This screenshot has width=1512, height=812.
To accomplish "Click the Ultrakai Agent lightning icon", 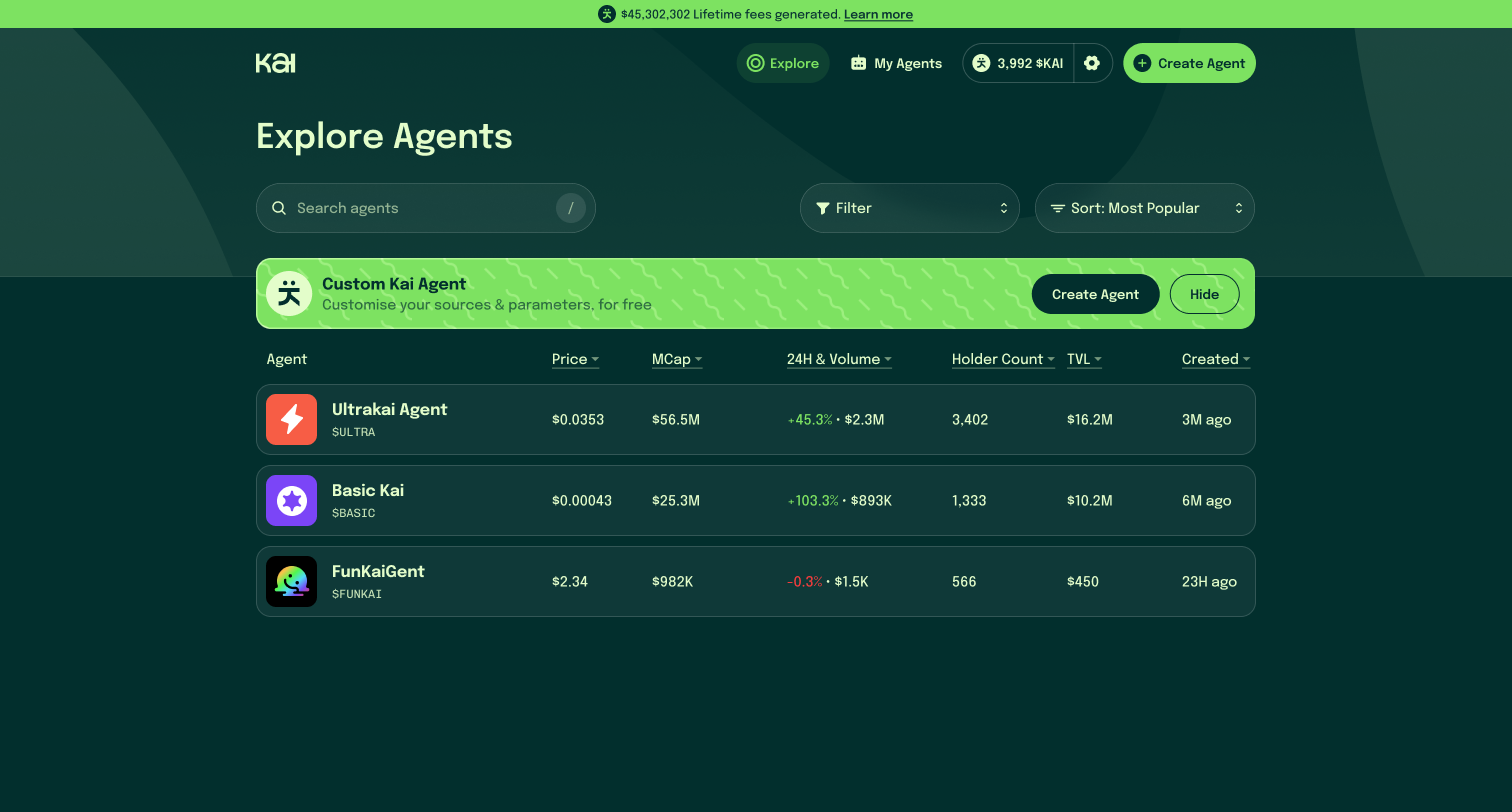I will [291, 420].
